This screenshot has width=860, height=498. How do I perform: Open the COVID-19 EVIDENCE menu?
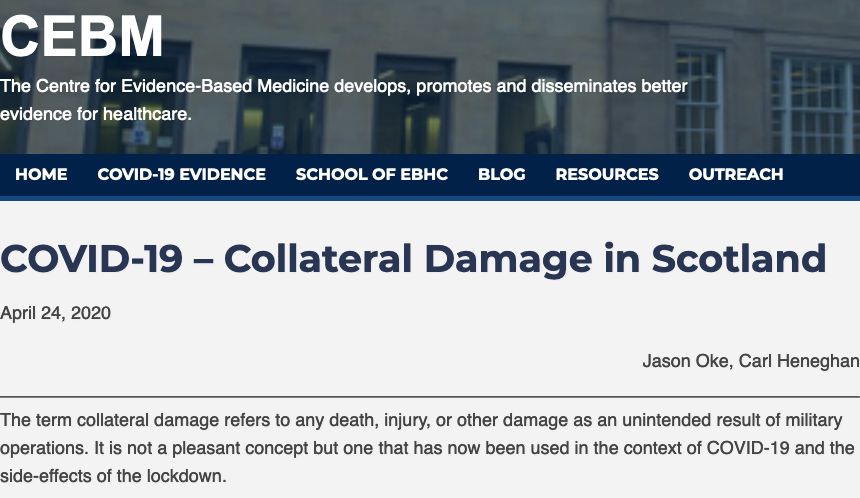click(182, 174)
